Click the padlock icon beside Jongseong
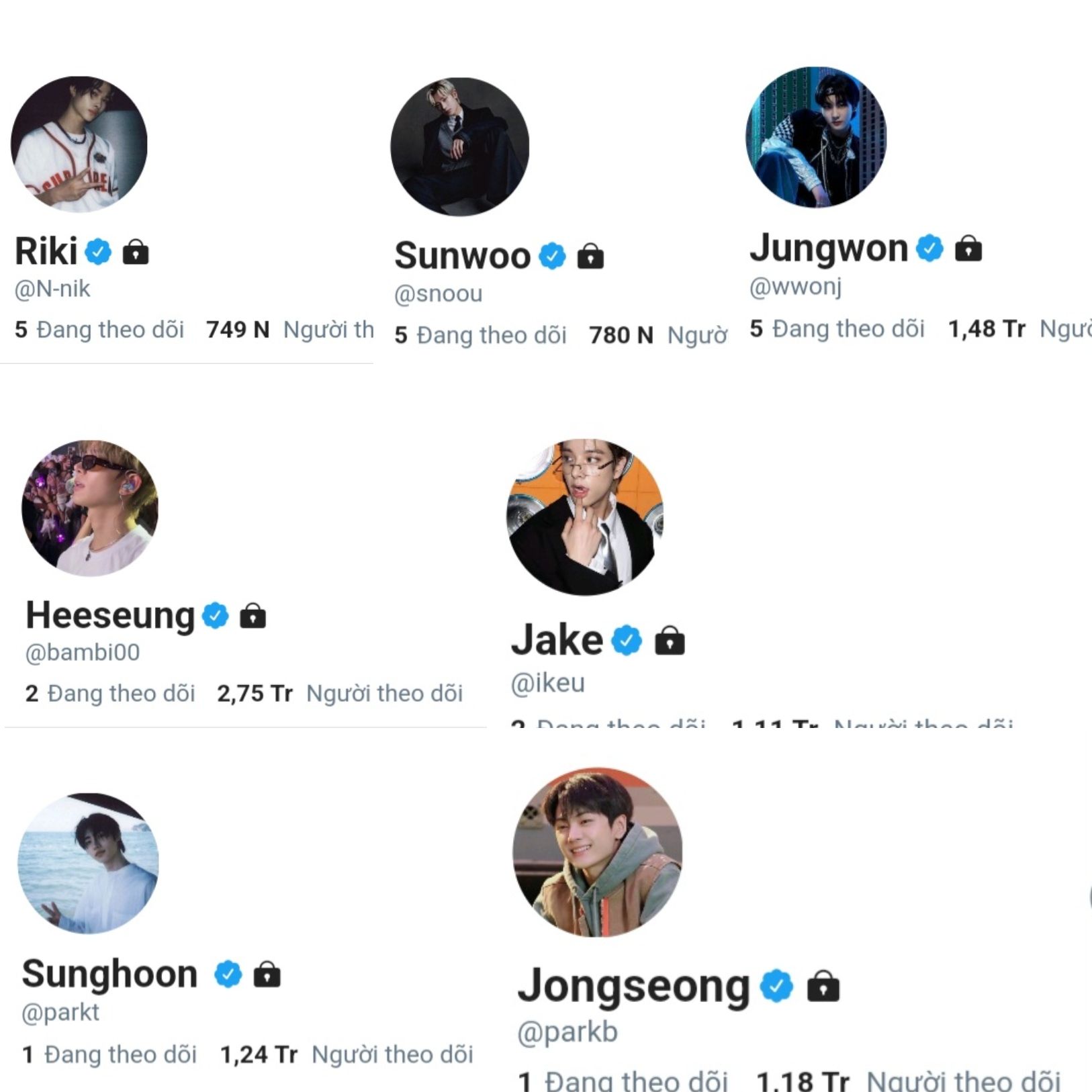The image size is (1092, 1092). 823,987
